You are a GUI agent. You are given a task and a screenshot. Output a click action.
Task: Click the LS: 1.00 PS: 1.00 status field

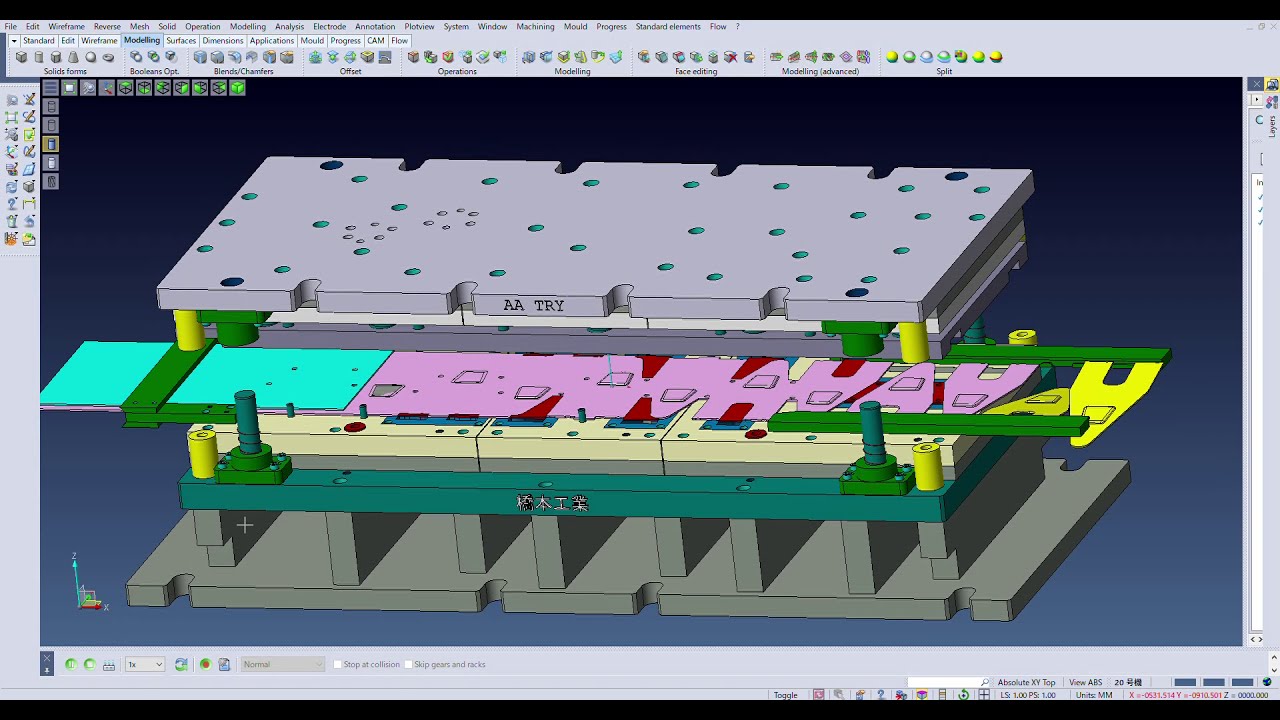(1028, 695)
